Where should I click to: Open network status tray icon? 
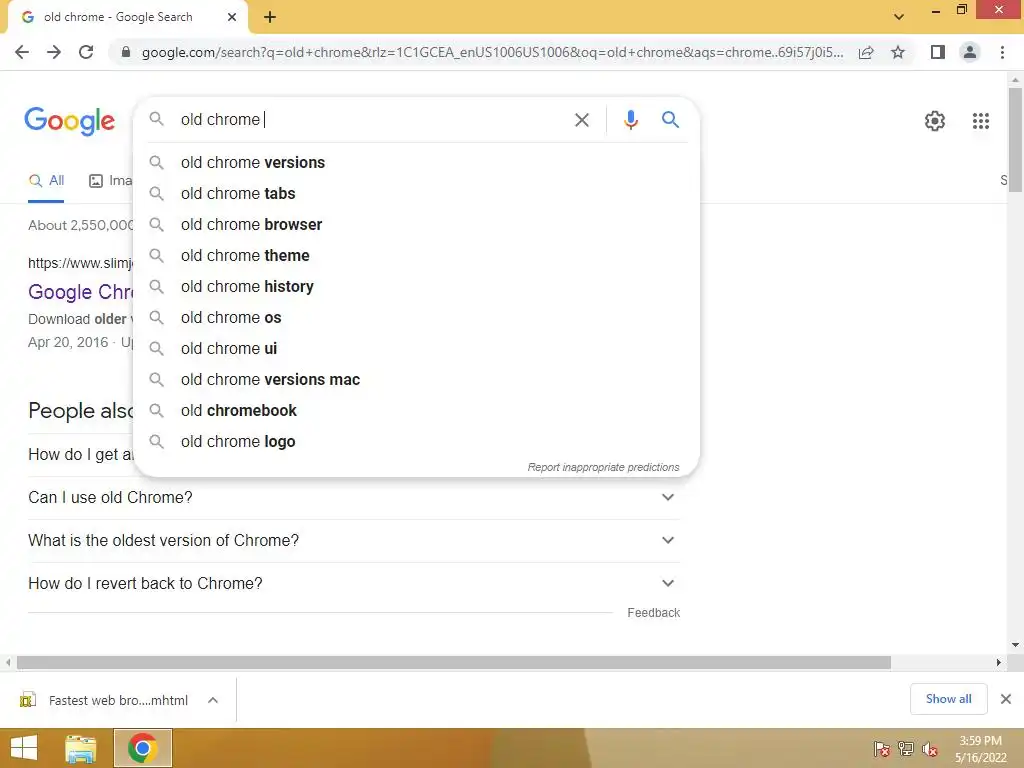[906, 749]
